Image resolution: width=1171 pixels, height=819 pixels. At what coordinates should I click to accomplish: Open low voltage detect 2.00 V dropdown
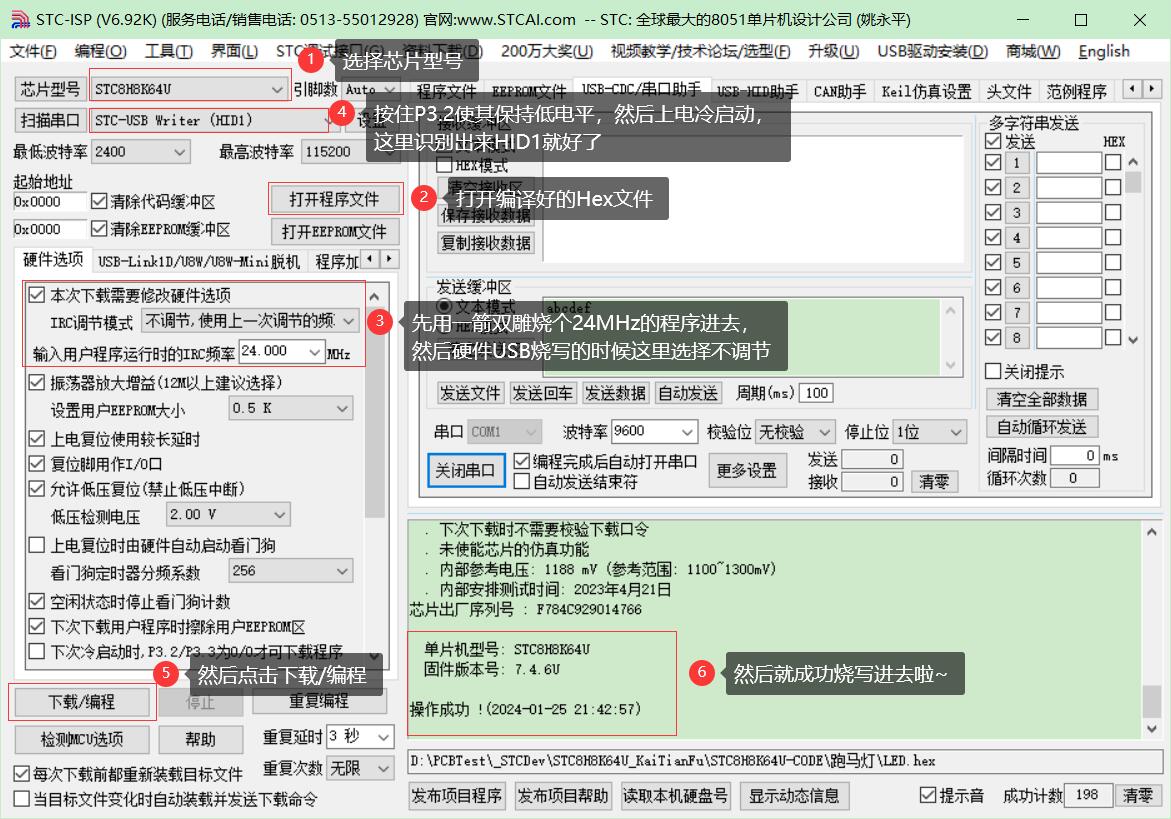pos(279,514)
